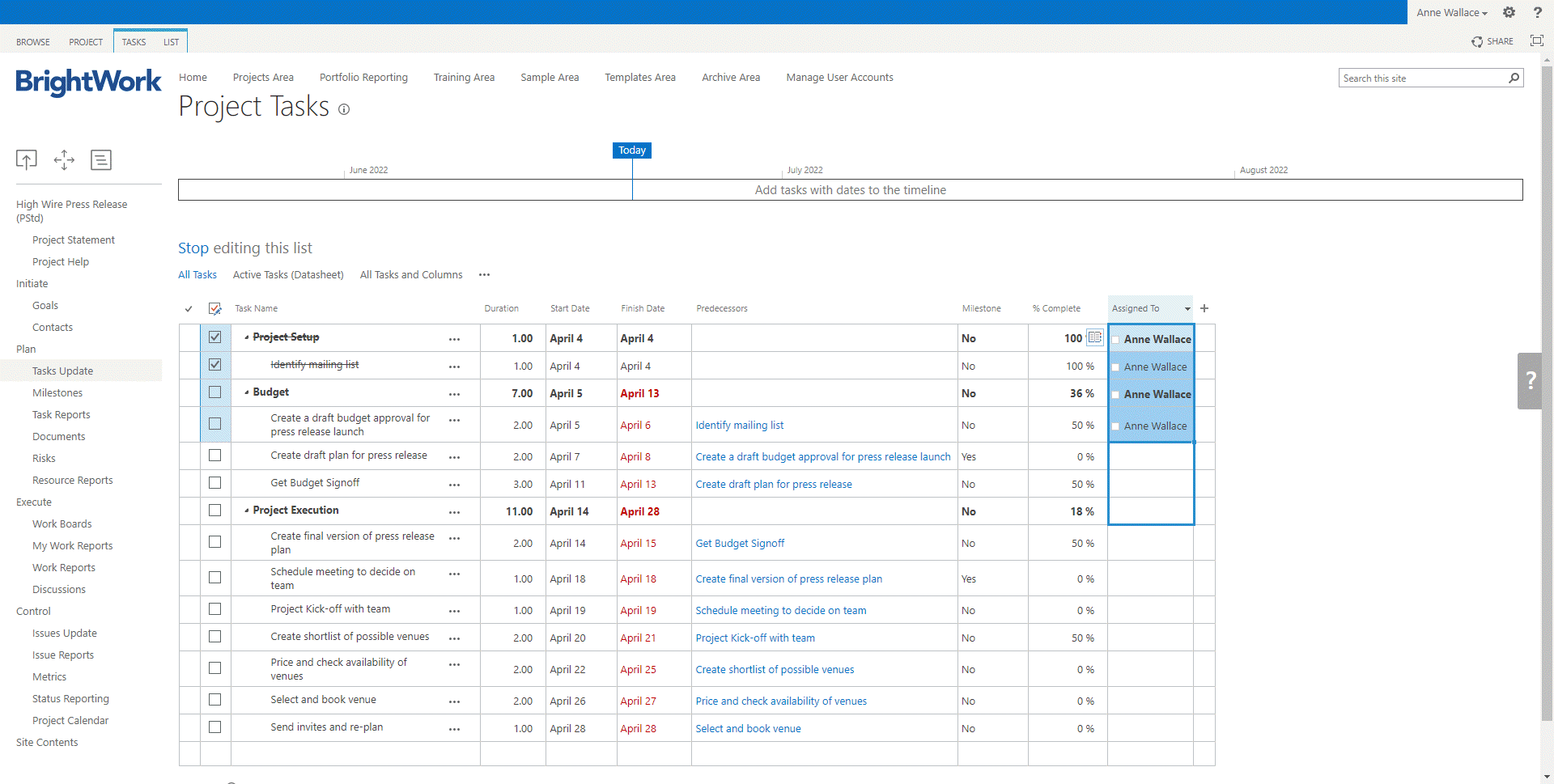The image size is (1554, 784).
Task: Open the Assigned To column dropdown
Action: pyautogui.click(x=1186, y=308)
